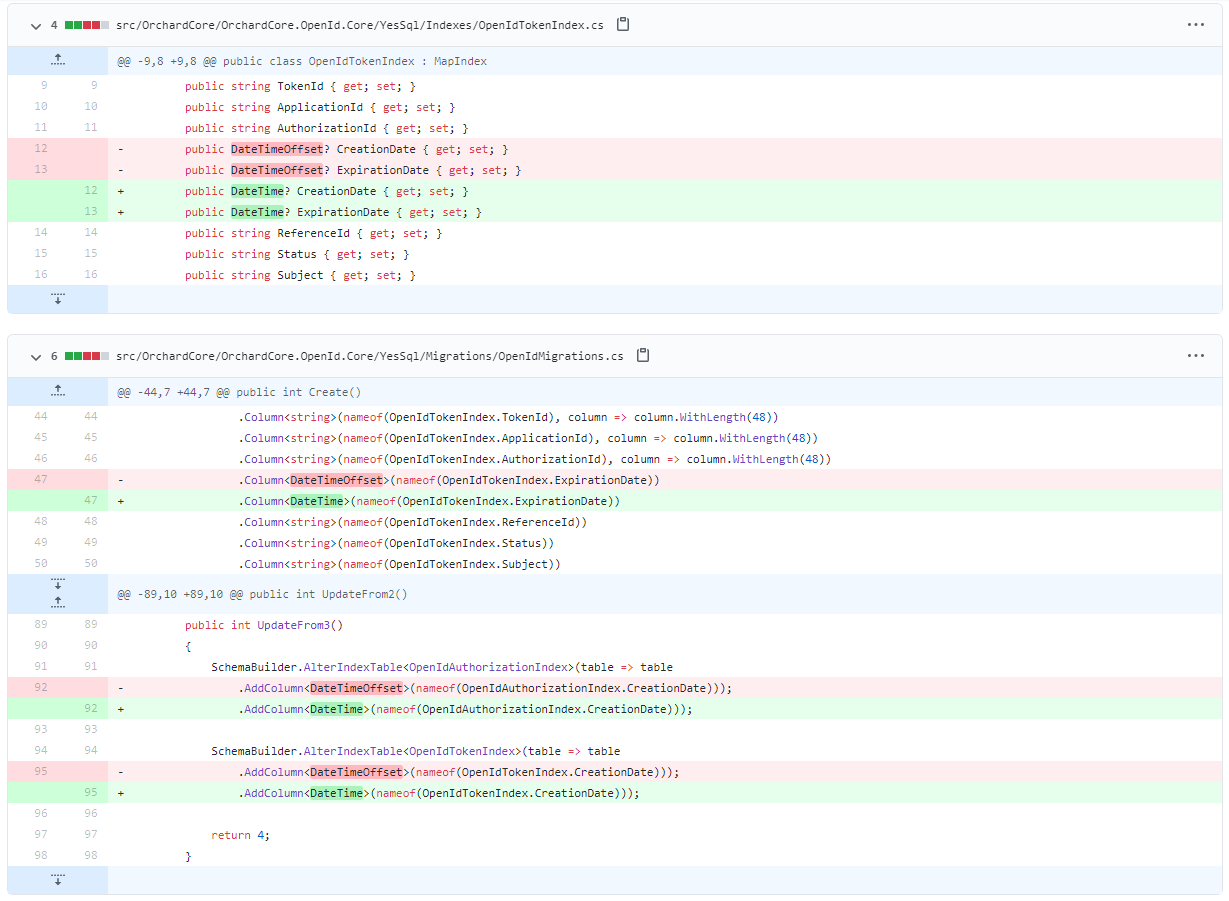Click the diffstat count 4 for OpenIdTokenIndex.cs
1229x901 pixels.
[x=54, y=24]
